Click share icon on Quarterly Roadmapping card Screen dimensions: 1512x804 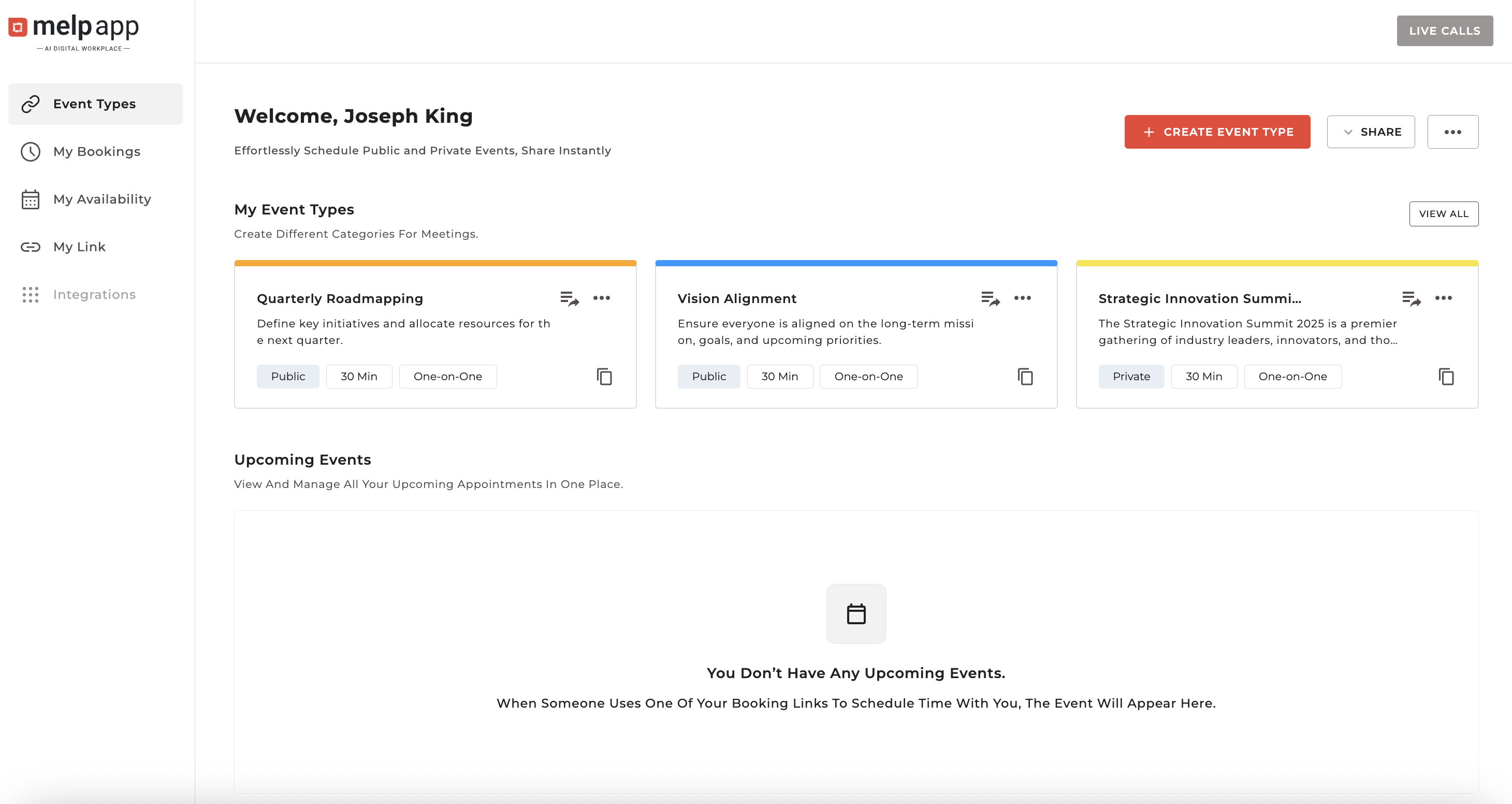coord(569,298)
